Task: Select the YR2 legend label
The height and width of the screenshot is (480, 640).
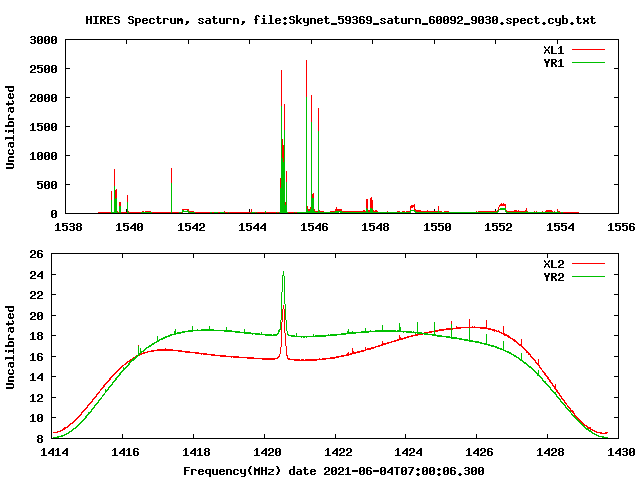Action: [x=554, y=277]
